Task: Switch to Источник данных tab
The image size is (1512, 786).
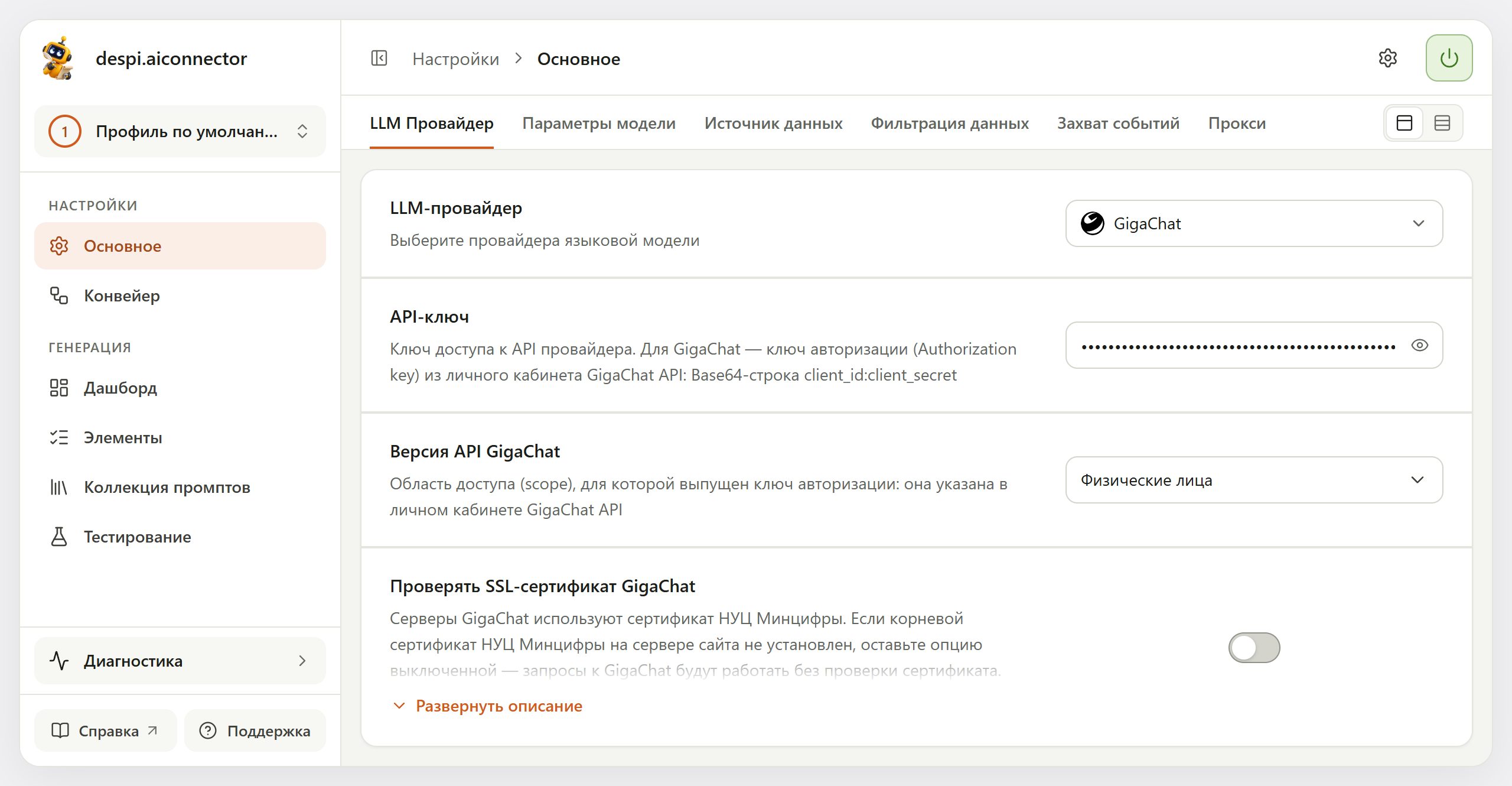Action: click(x=773, y=124)
